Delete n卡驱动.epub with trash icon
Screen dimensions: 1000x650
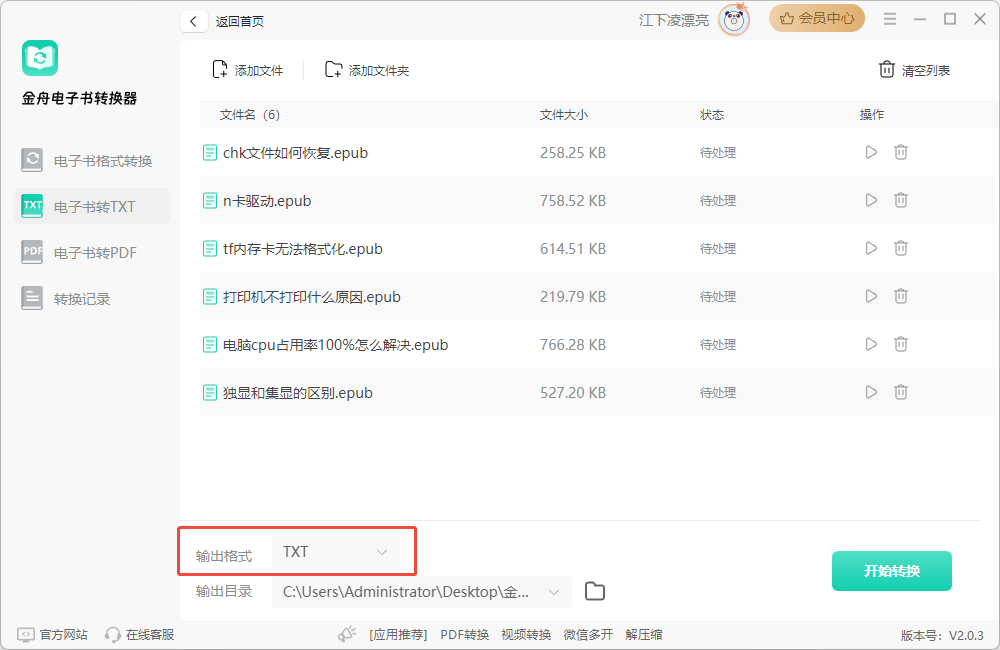point(901,200)
